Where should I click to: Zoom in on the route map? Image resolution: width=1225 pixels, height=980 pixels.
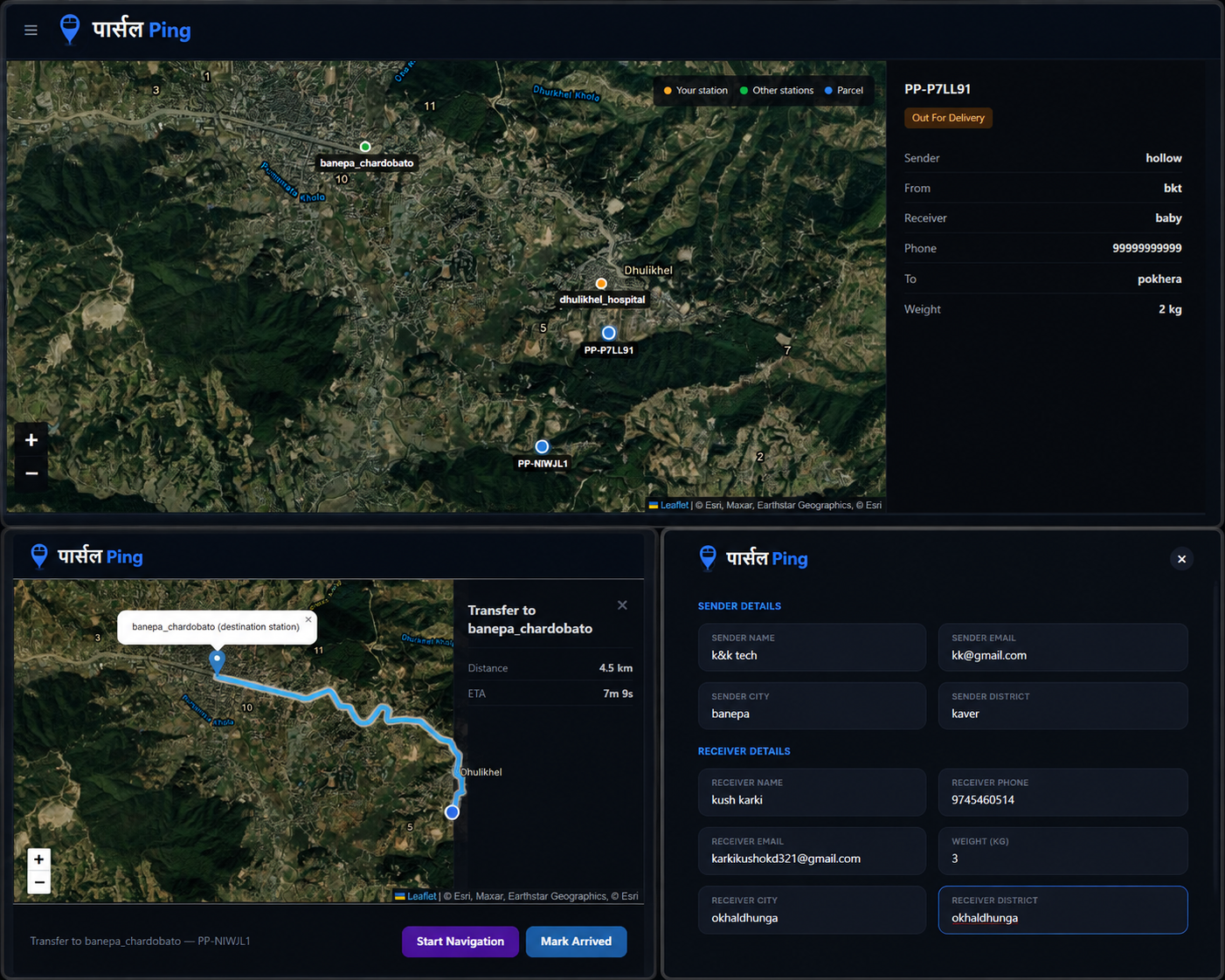(38, 859)
